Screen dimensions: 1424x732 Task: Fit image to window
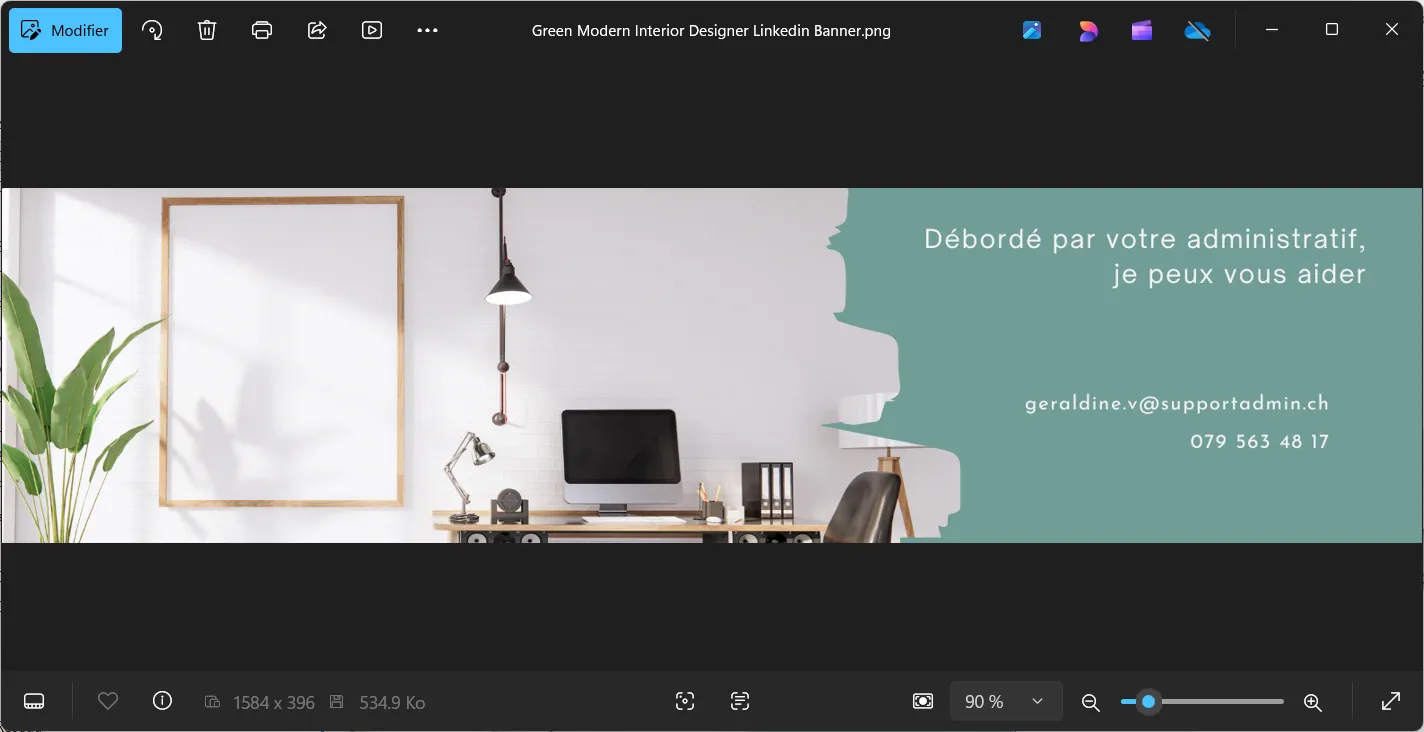(923, 701)
